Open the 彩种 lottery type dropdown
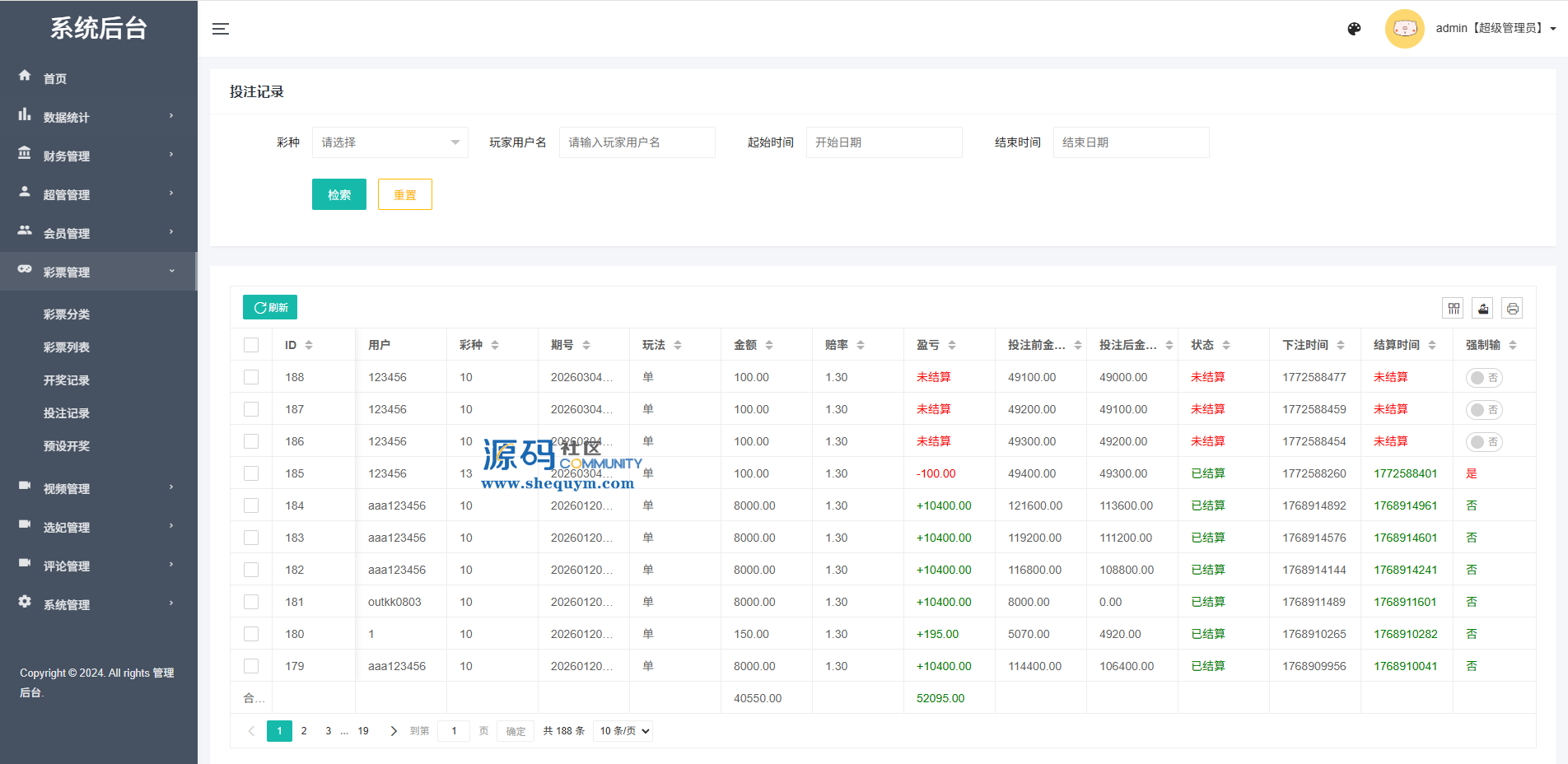The height and width of the screenshot is (764, 1568). click(390, 142)
